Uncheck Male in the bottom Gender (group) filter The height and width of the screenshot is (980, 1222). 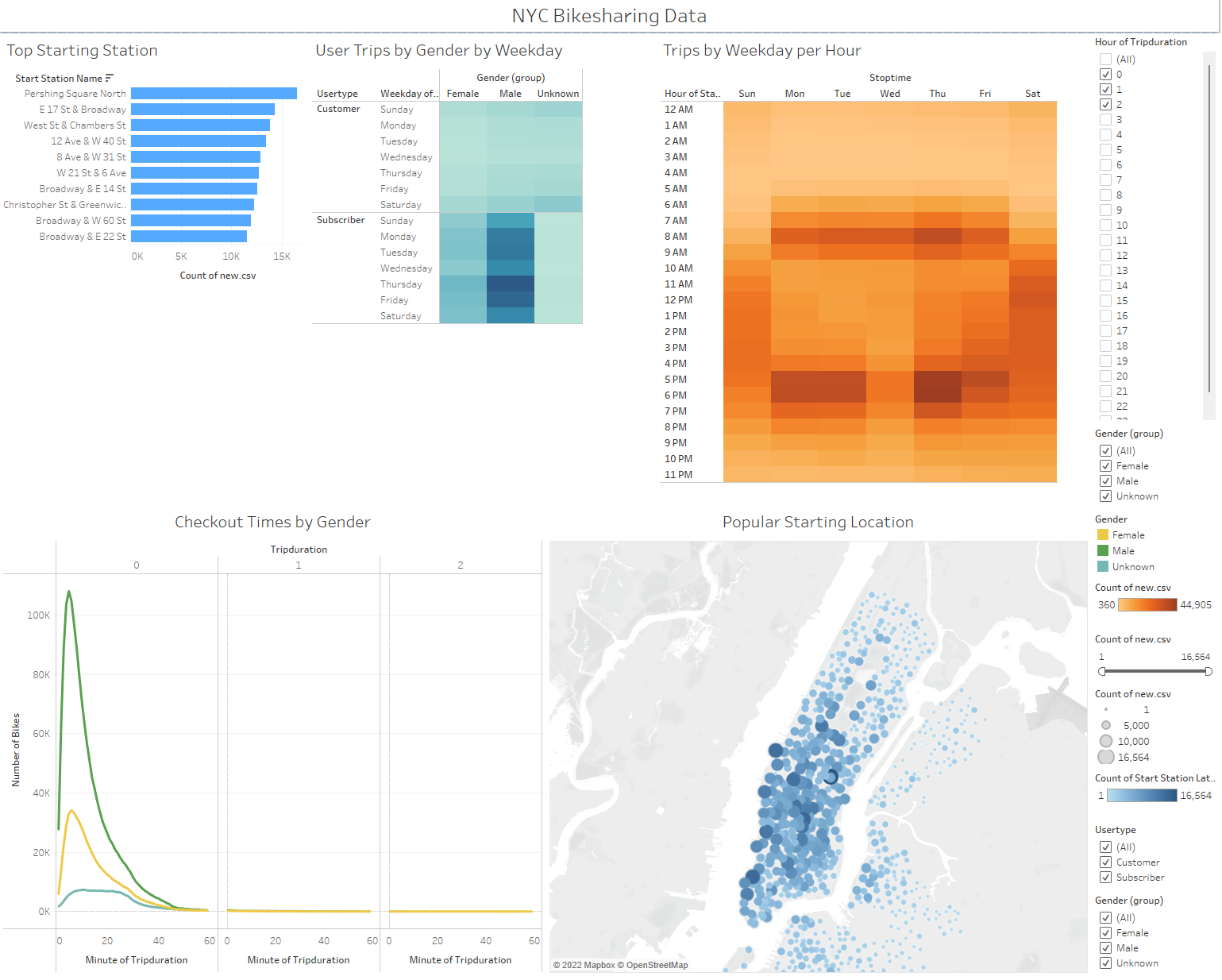tap(1105, 947)
